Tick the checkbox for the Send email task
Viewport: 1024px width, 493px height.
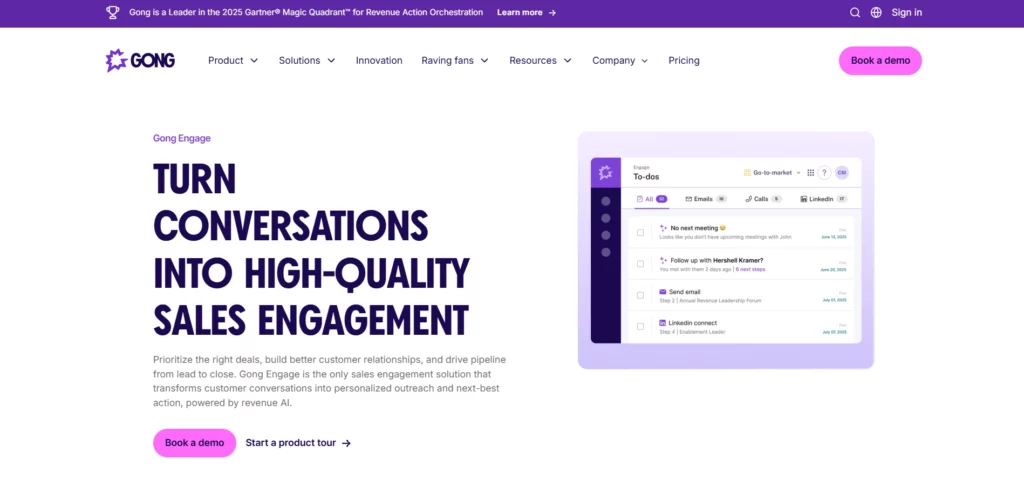(640, 295)
